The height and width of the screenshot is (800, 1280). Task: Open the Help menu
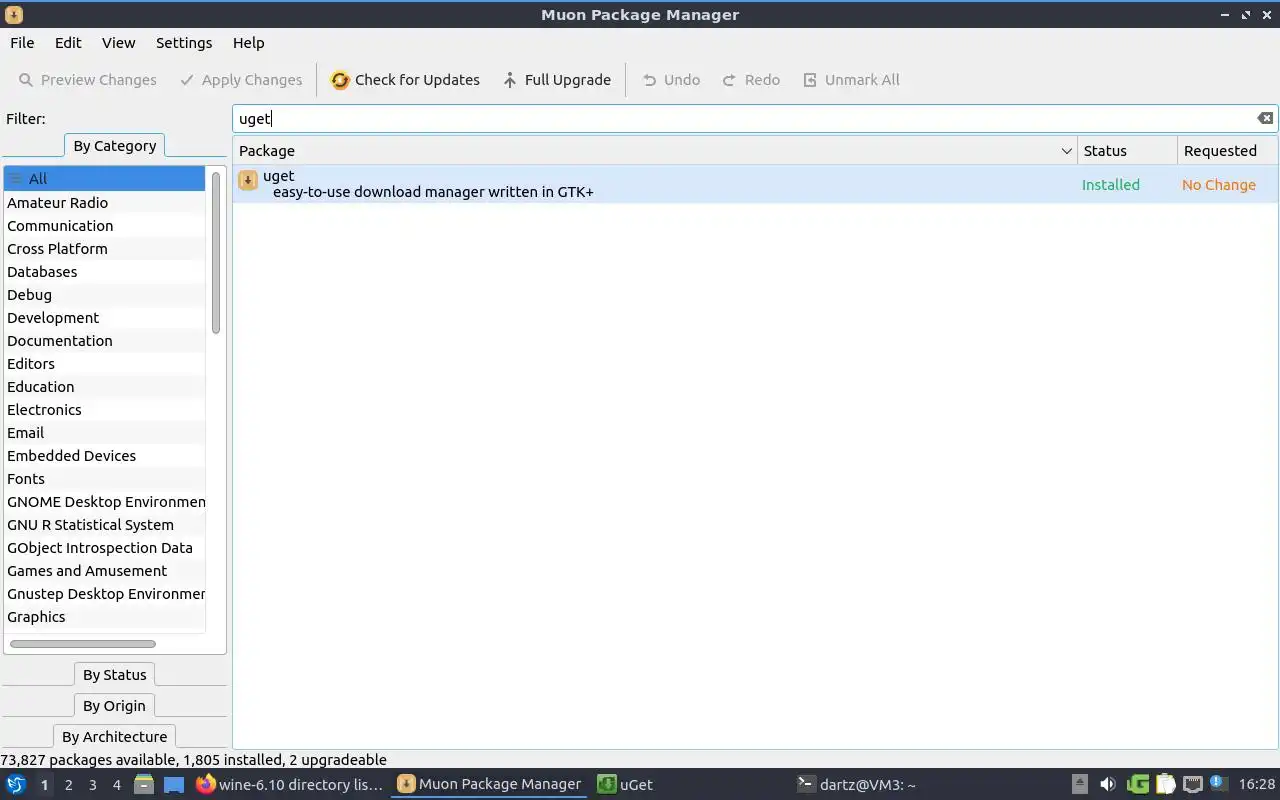248,43
